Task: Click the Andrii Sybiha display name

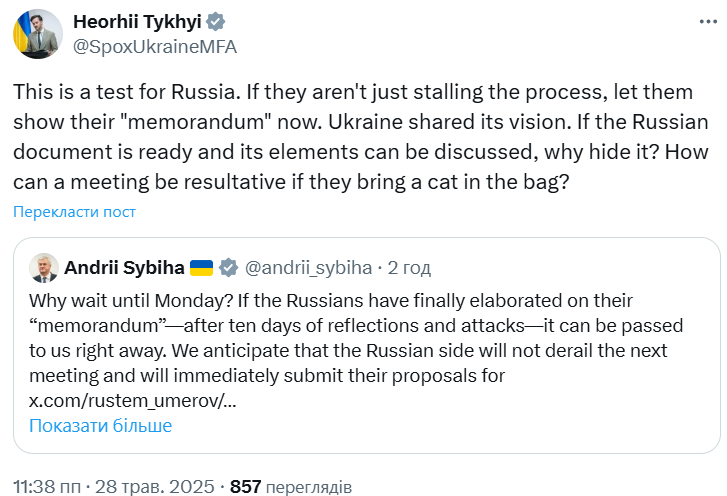Action: click(125, 268)
